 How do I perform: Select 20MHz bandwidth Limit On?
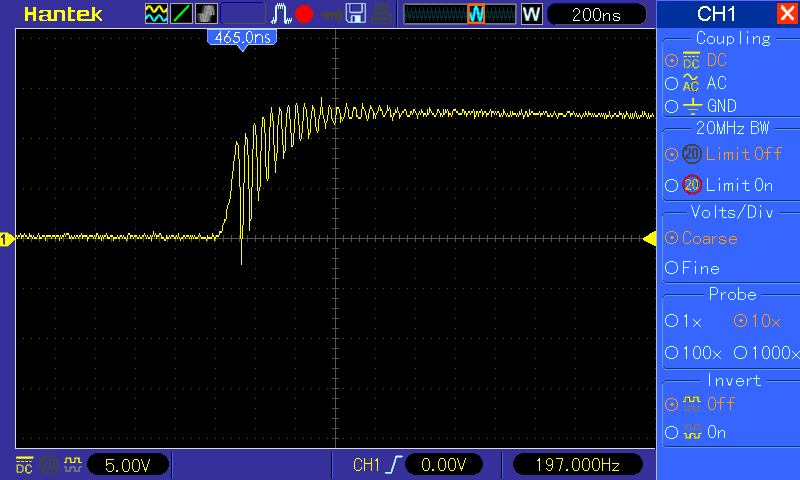719,185
